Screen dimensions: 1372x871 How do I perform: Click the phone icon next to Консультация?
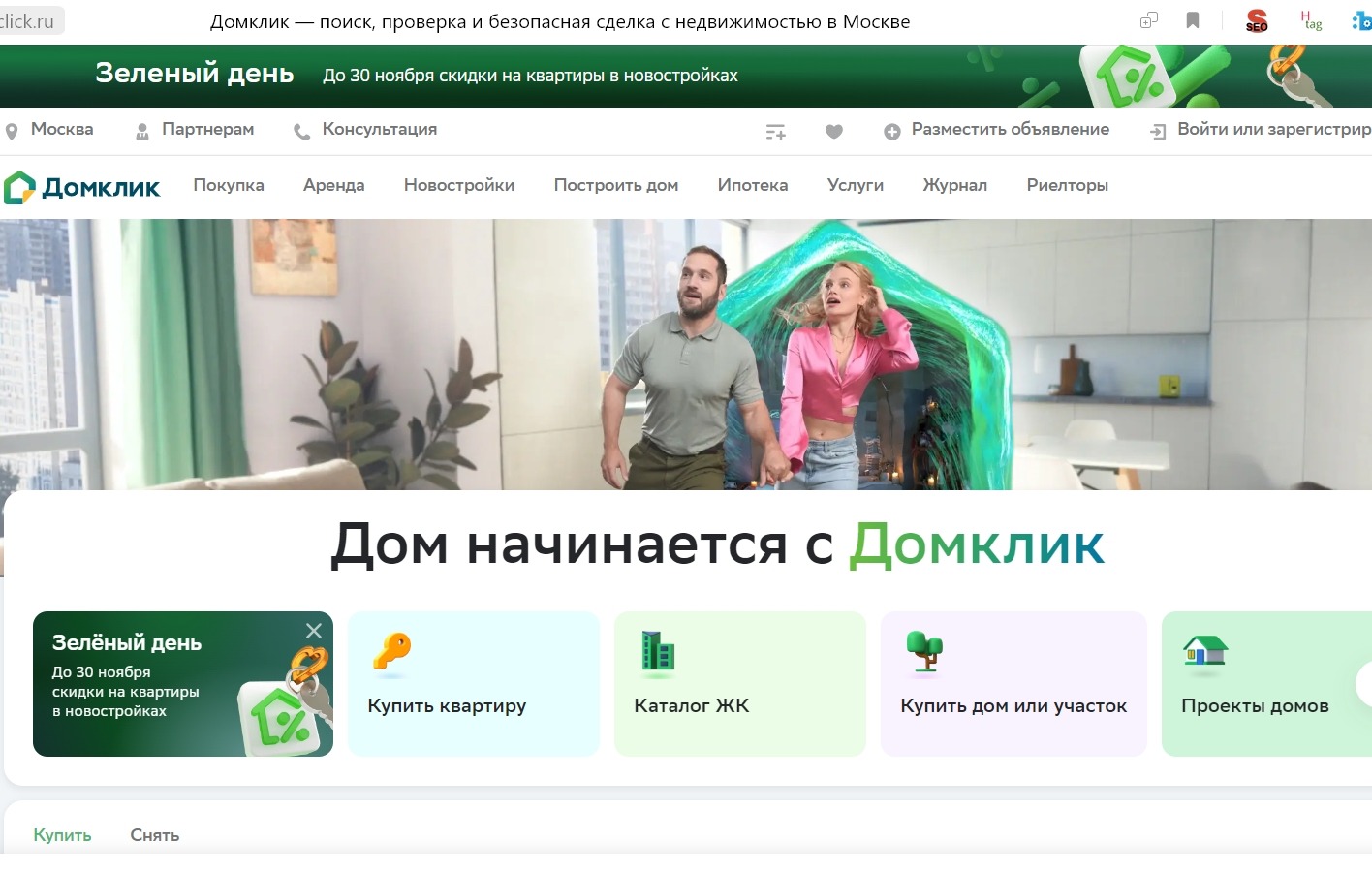click(x=300, y=129)
